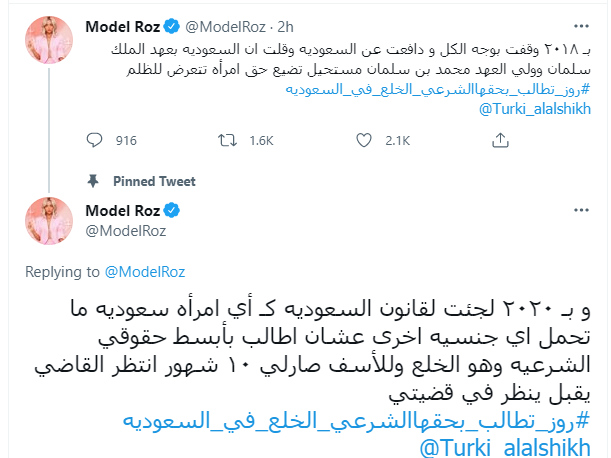Screen dimensions: 611x458
Task: Click the verified badge on the pinned tweet's name
Action: tap(171, 210)
